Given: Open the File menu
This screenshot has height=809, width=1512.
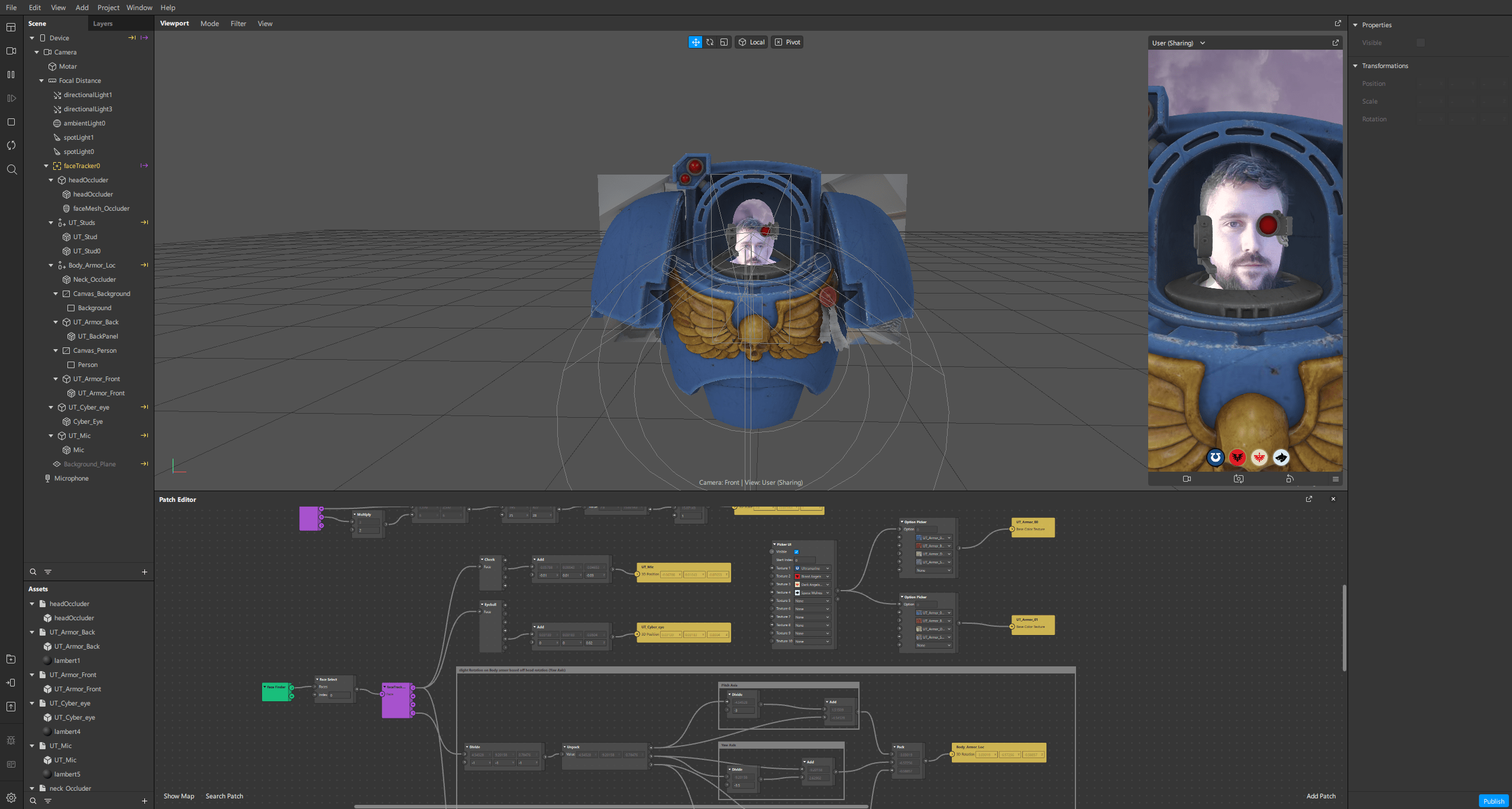Looking at the screenshot, I should coord(11,8).
